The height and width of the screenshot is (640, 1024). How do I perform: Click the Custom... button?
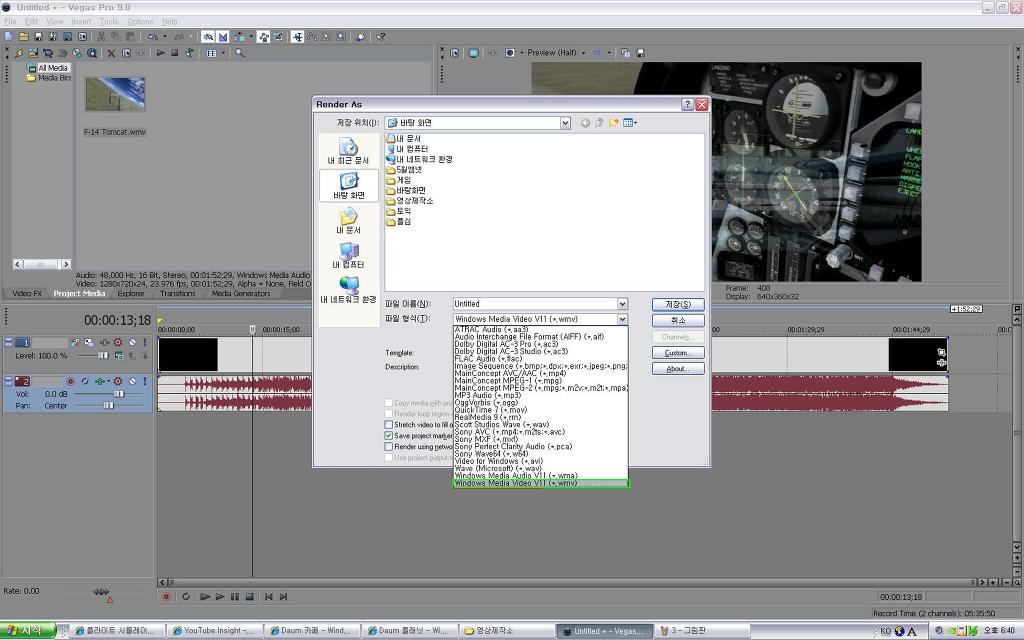coord(678,353)
